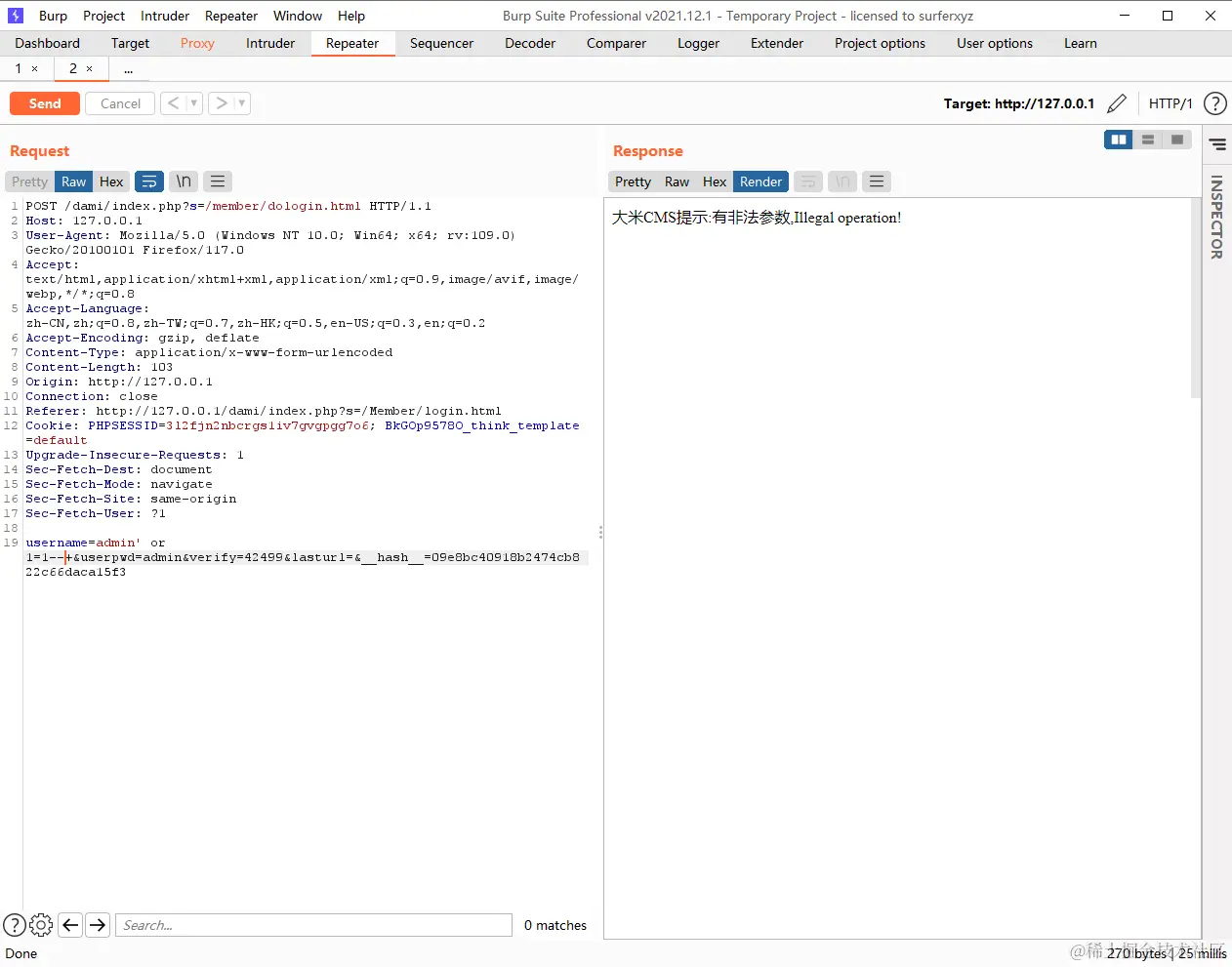Send the request
The image size is (1232, 967).
(x=45, y=103)
